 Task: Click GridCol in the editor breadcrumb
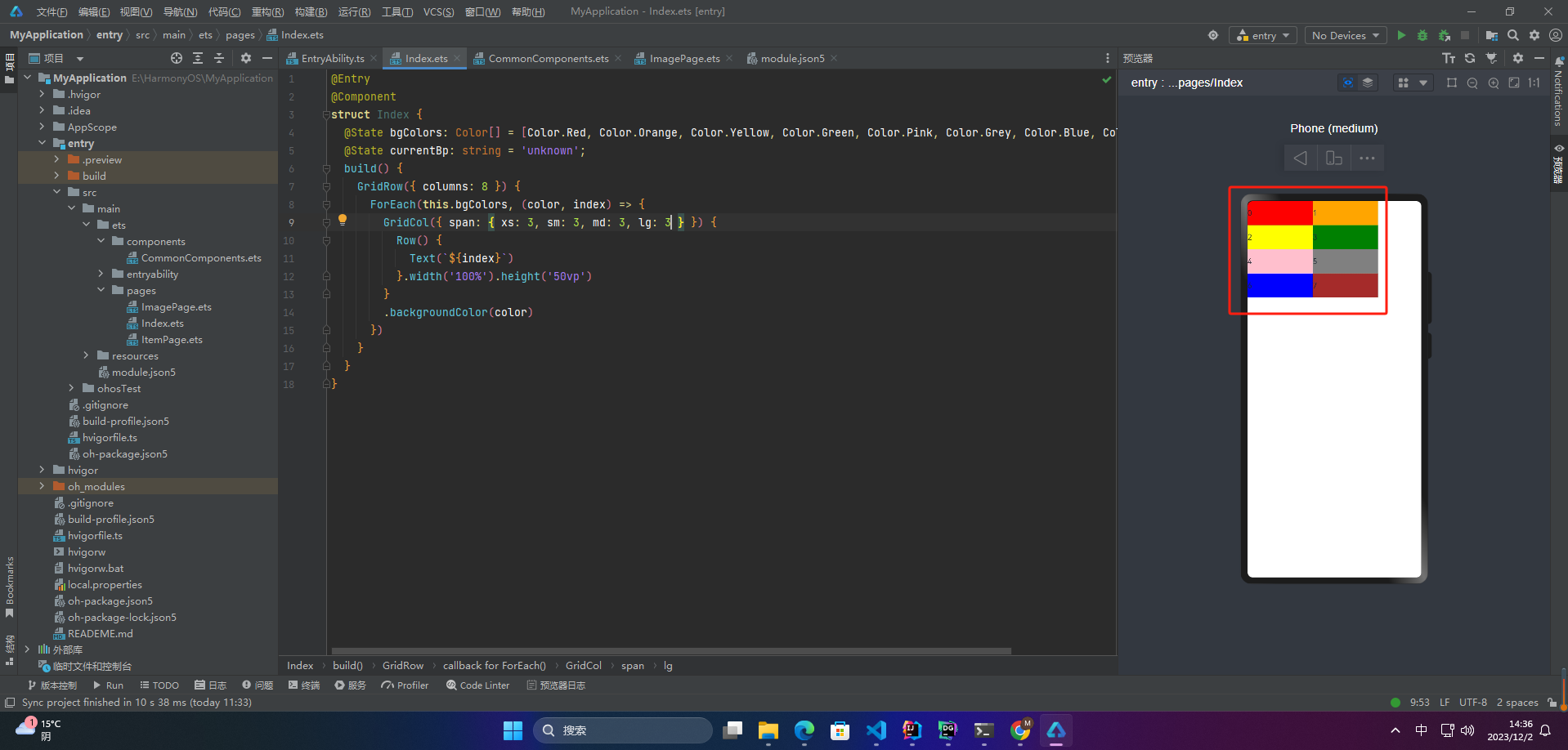pos(584,666)
